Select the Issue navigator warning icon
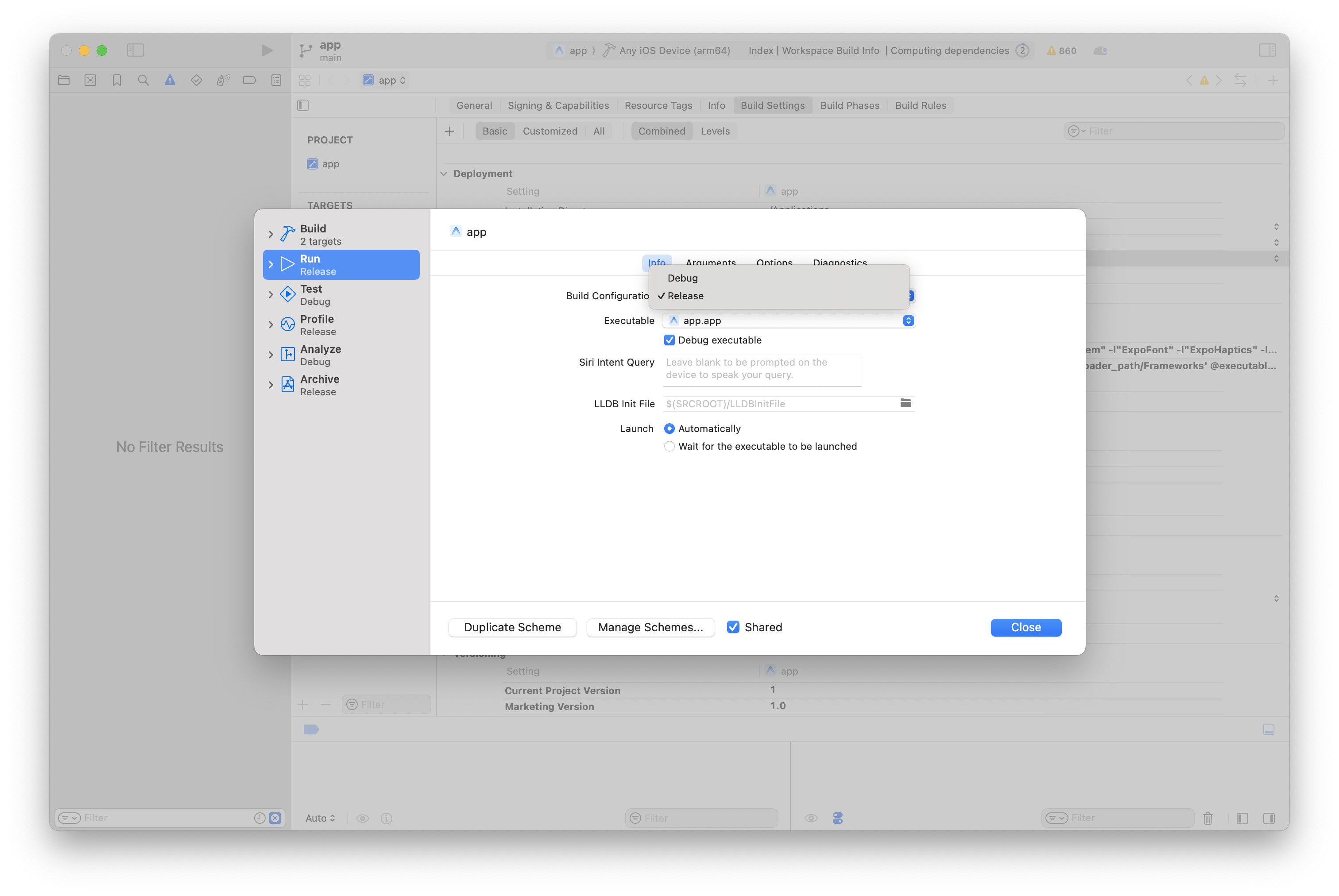This screenshot has height=896, width=1339. point(169,80)
